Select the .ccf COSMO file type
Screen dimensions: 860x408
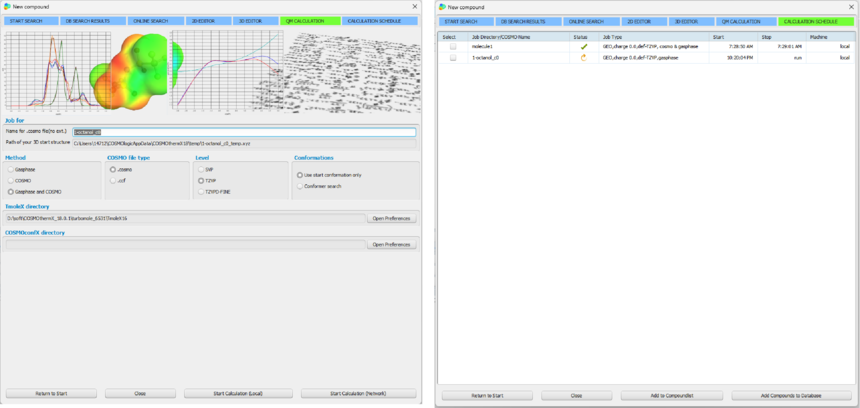tap(112, 181)
